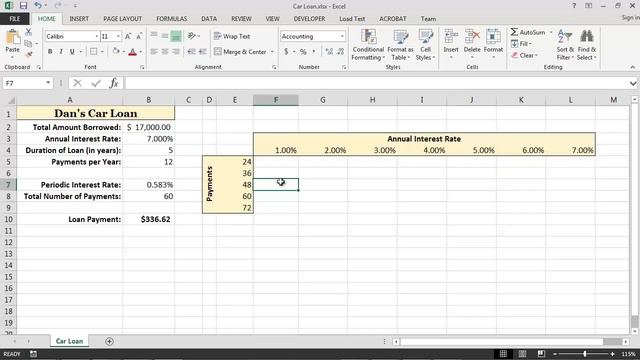Viewport: 640px width, 360px height.
Task: Toggle middle vertical alignment
Action: coord(164,36)
